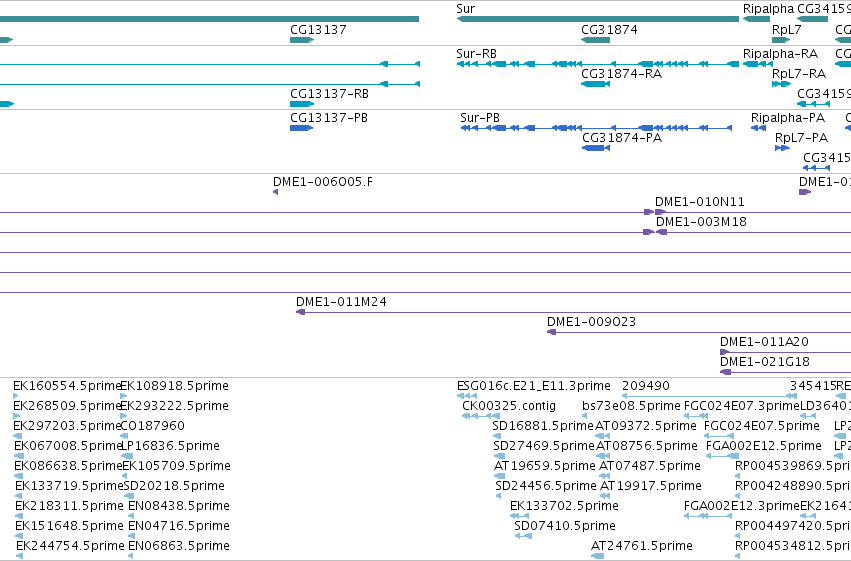Open the Sur-RB transcript feature
The width and height of the screenshot is (851, 561).
598,64
